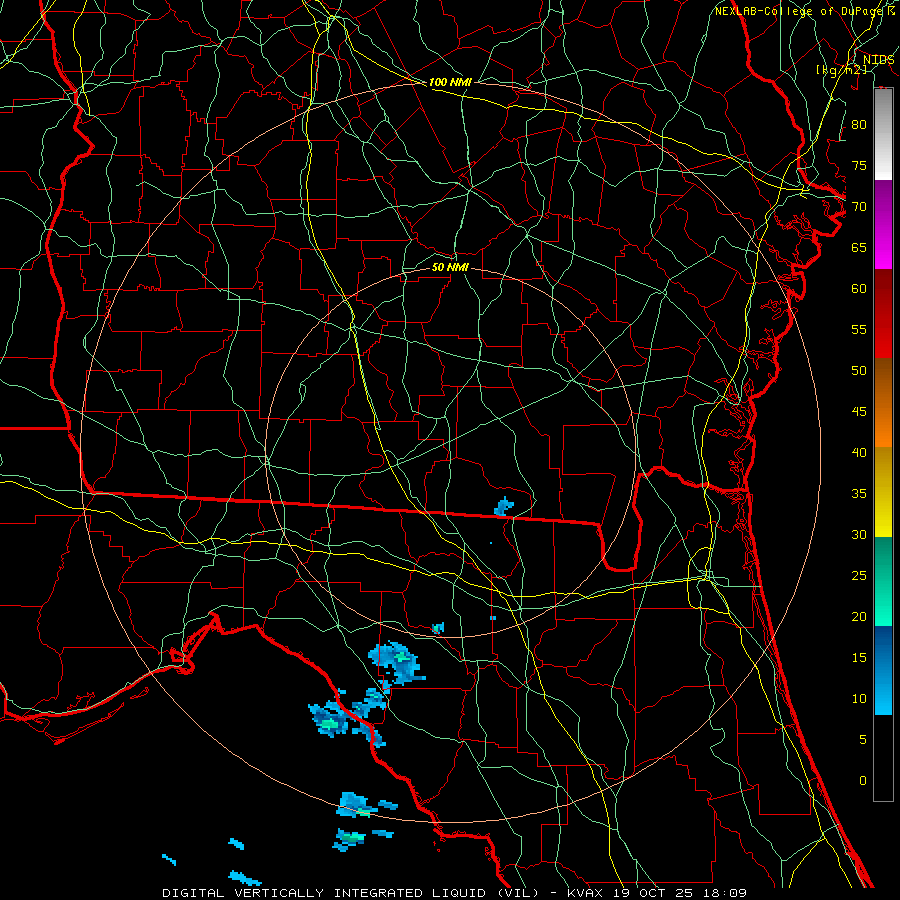The height and width of the screenshot is (900, 900).
Task: Click the large echo cluster just outside the 50 NMI ring
Action: pyautogui.click(x=396, y=664)
